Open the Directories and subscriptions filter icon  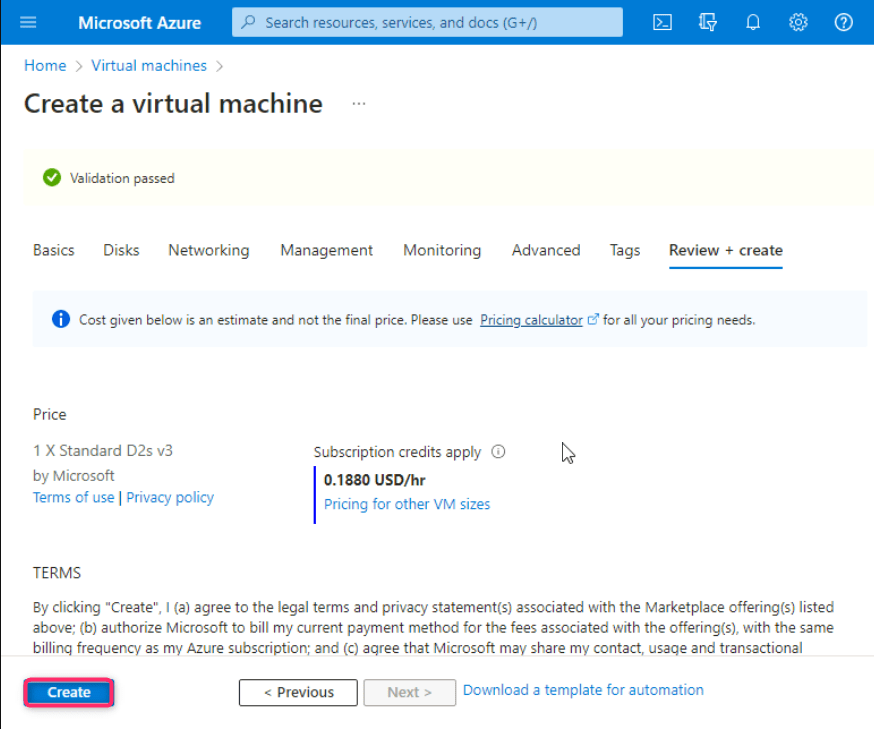pyautogui.click(x=708, y=22)
